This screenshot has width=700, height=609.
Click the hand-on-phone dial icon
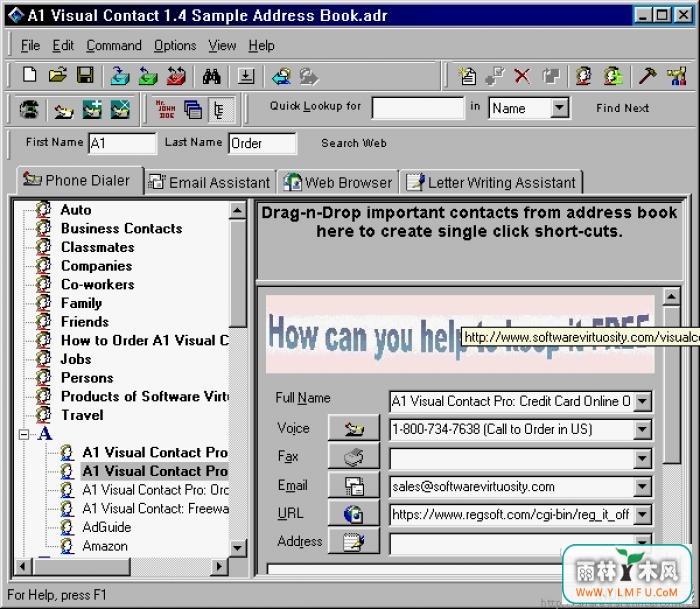click(63, 110)
